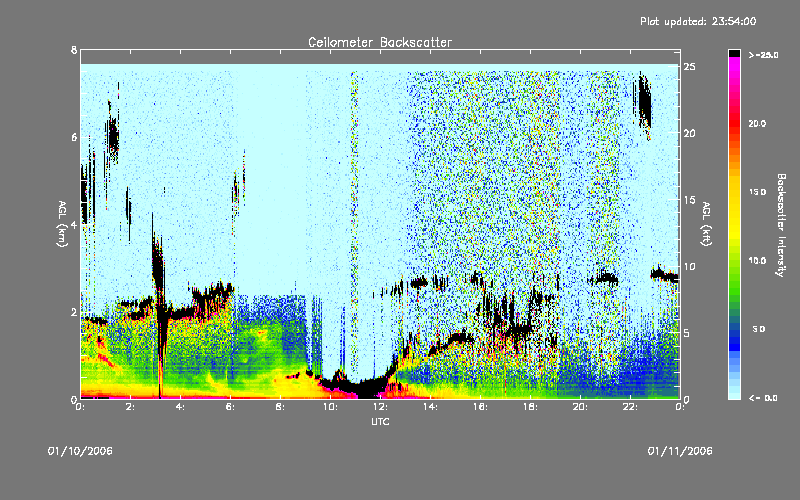Screen dimensions: 800x500
Task: Click the 20 tick on kft axis
Action: (x=690, y=133)
